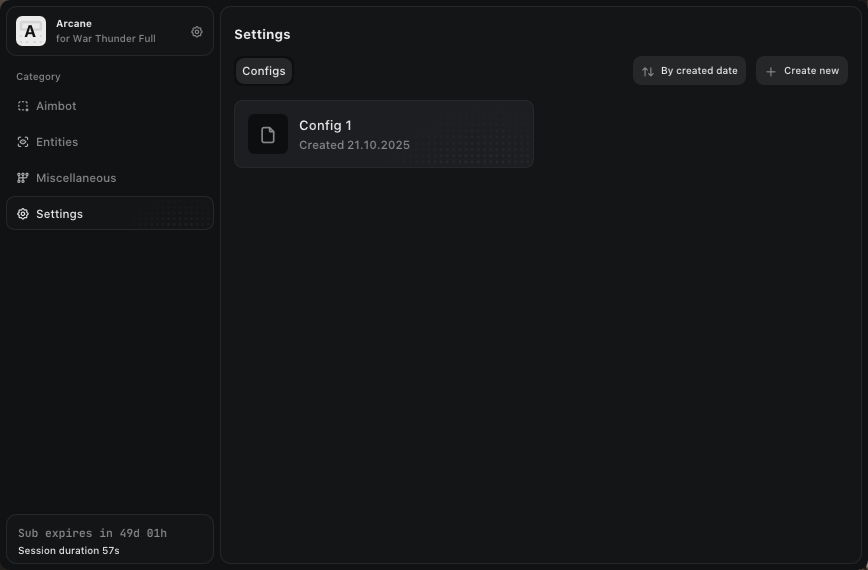
Task: Click the sort arrows icon
Action: click(648, 71)
